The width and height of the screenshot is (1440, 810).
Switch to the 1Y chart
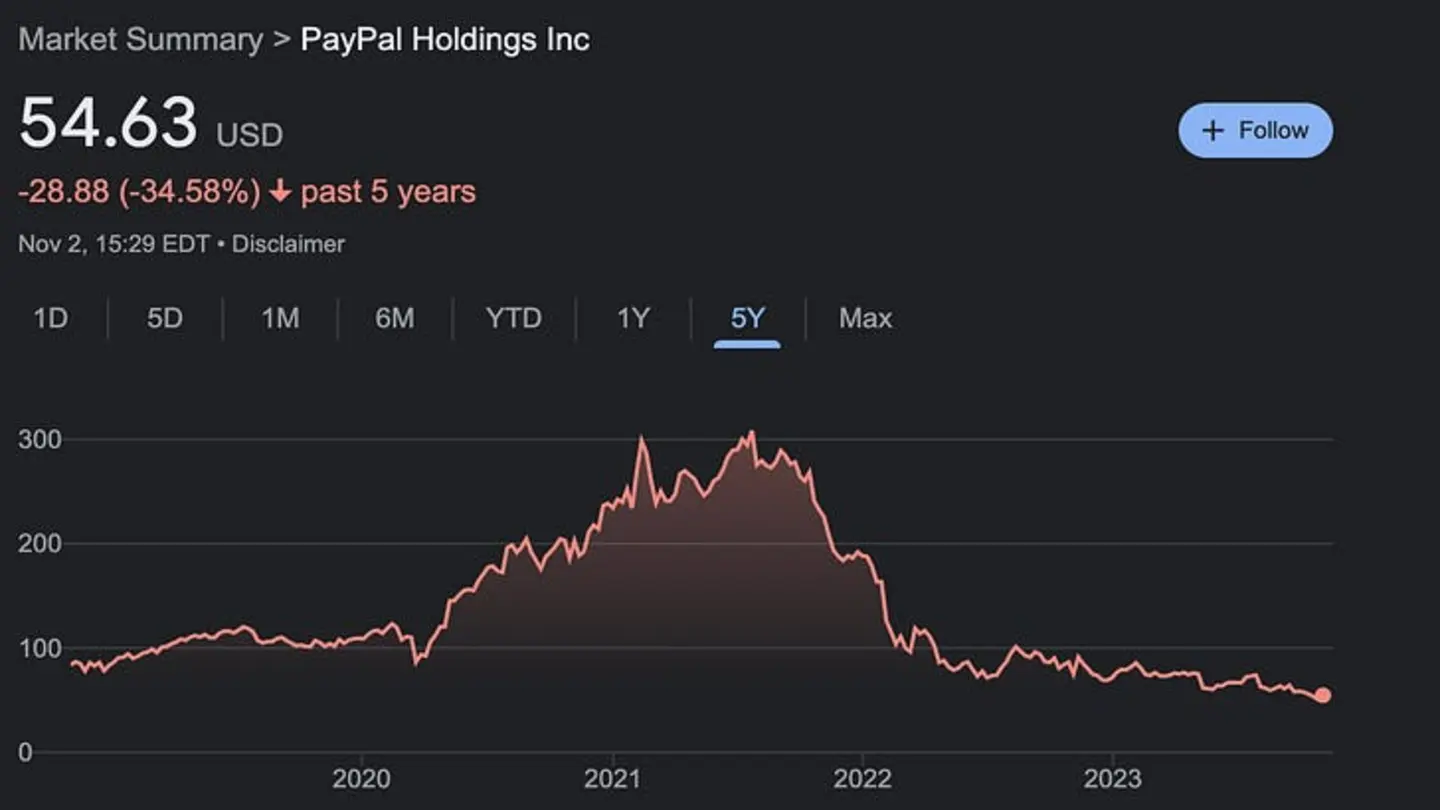point(630,318)
